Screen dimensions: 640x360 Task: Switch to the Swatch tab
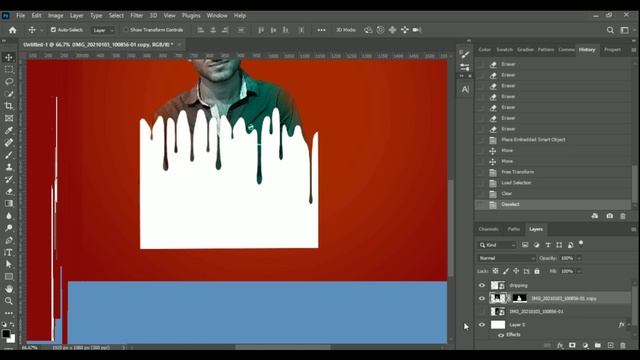click(x=504, y=50)
